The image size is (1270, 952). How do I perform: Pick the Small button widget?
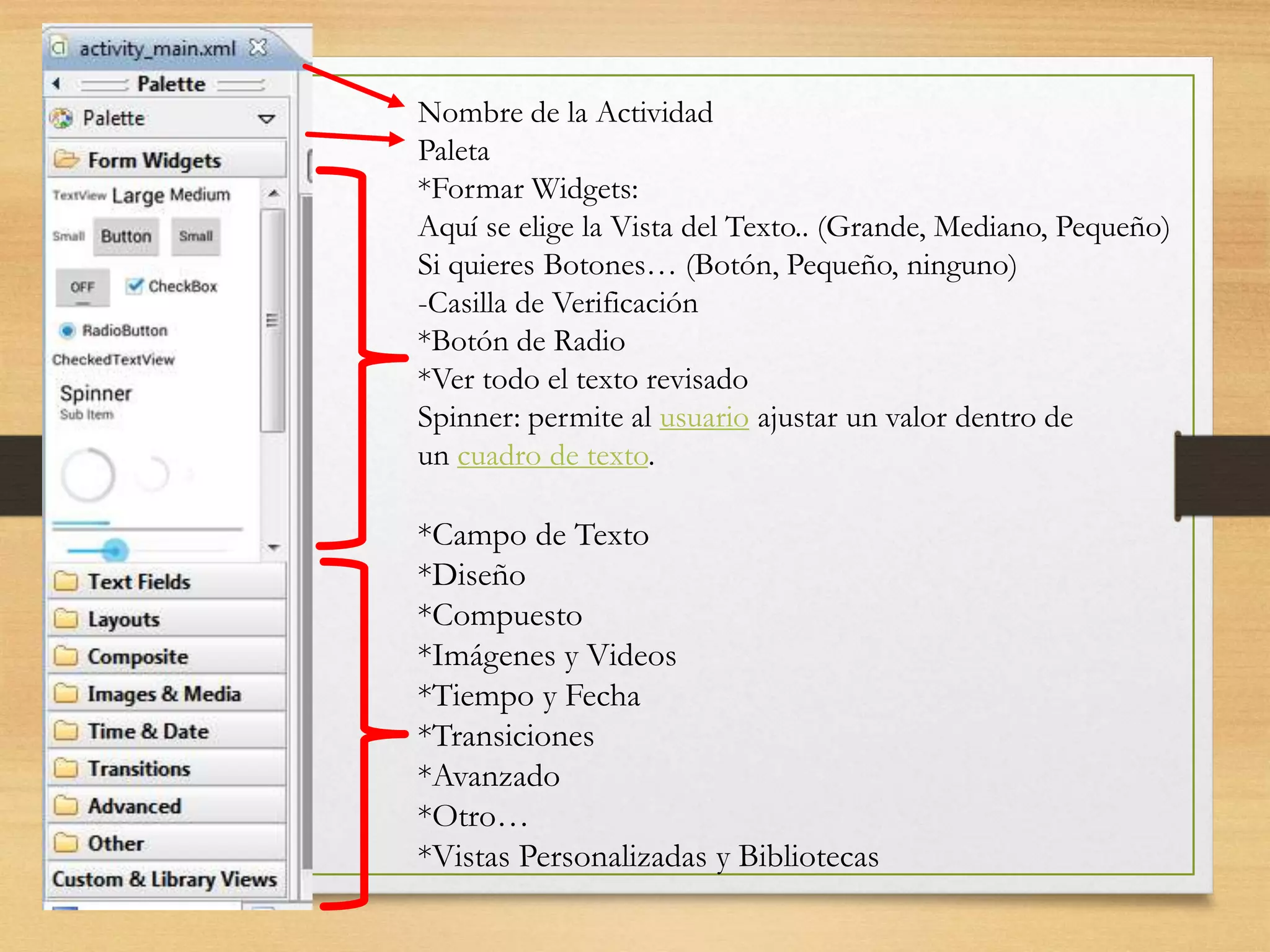pos(195,236)
